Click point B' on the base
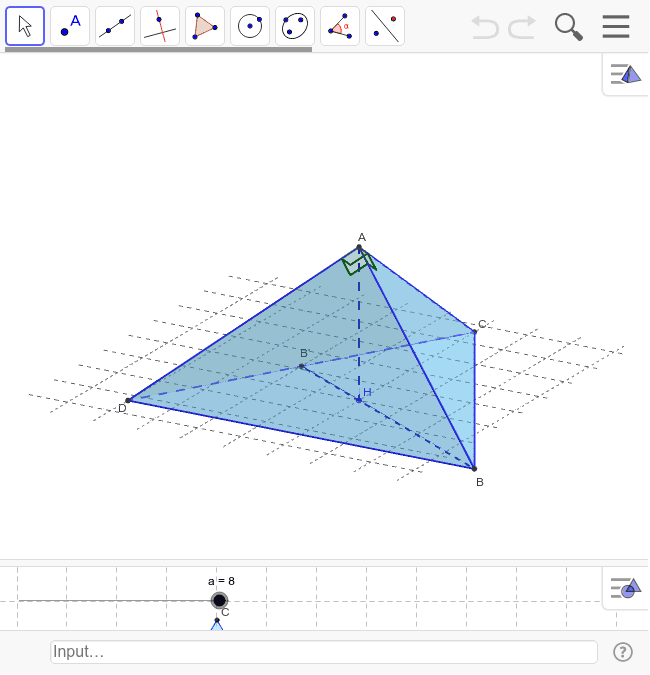Screen dimensions: 650x675 click(301, 366)
